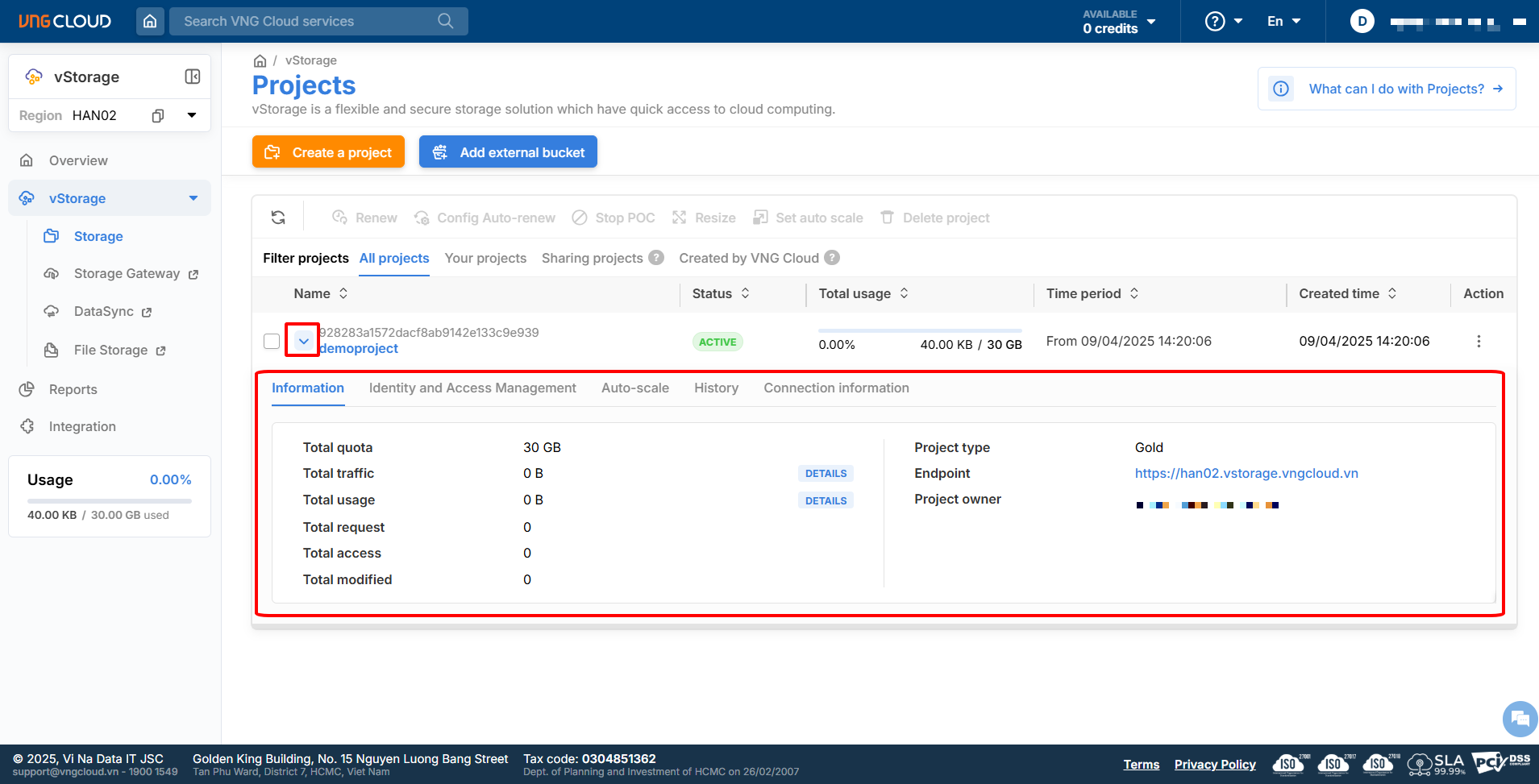1539x784 pixels.
Task: Collapse the vStorage sidebar panel icon
Action: pyautogui.click(x=193, y=77)
